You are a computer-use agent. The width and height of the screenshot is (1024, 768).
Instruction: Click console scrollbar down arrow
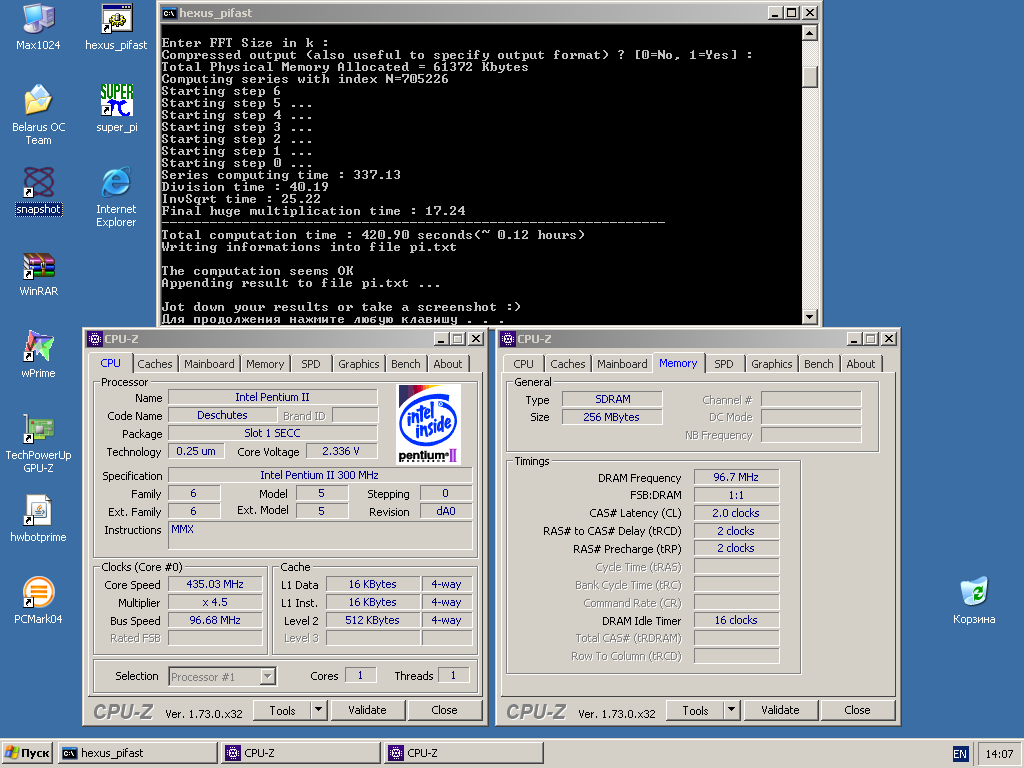809,317
